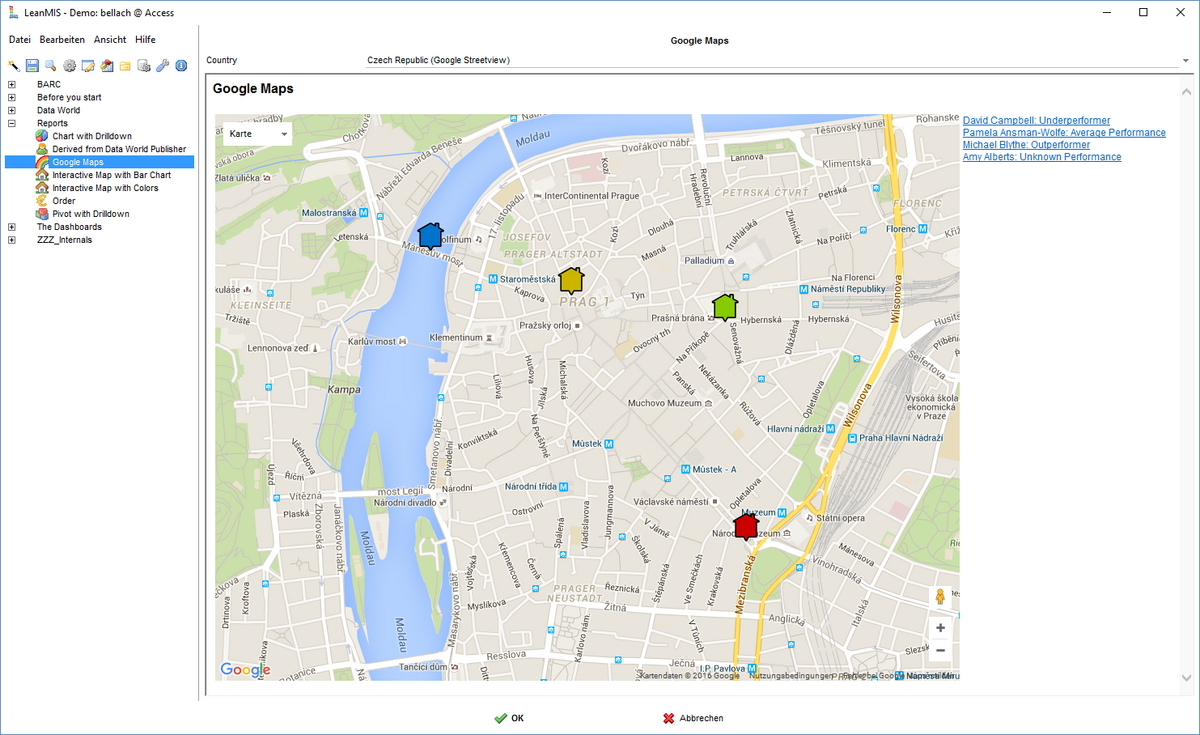Image resolution: width=1200 pixels, height=735 pixels.
Task: Click the magnifying glass search icon
Action: 50,66
